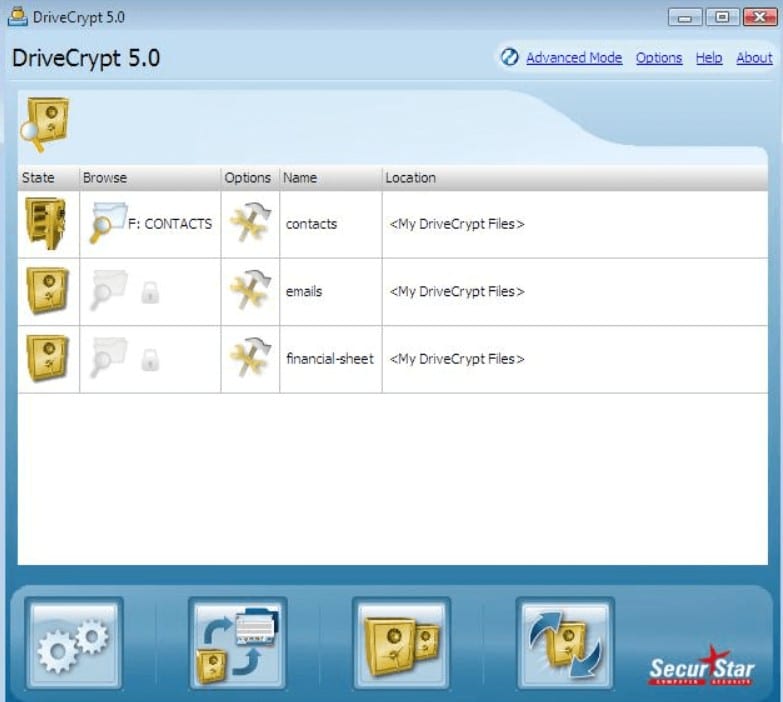Click the financial-sheet row location text

[x=457, y=358]
